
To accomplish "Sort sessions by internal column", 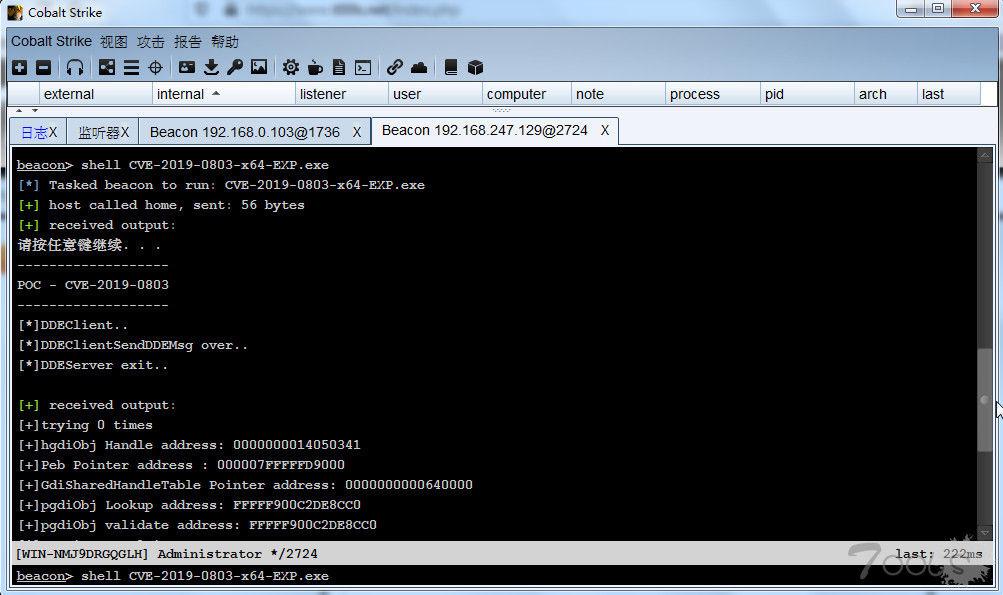I will click(224, 94).
